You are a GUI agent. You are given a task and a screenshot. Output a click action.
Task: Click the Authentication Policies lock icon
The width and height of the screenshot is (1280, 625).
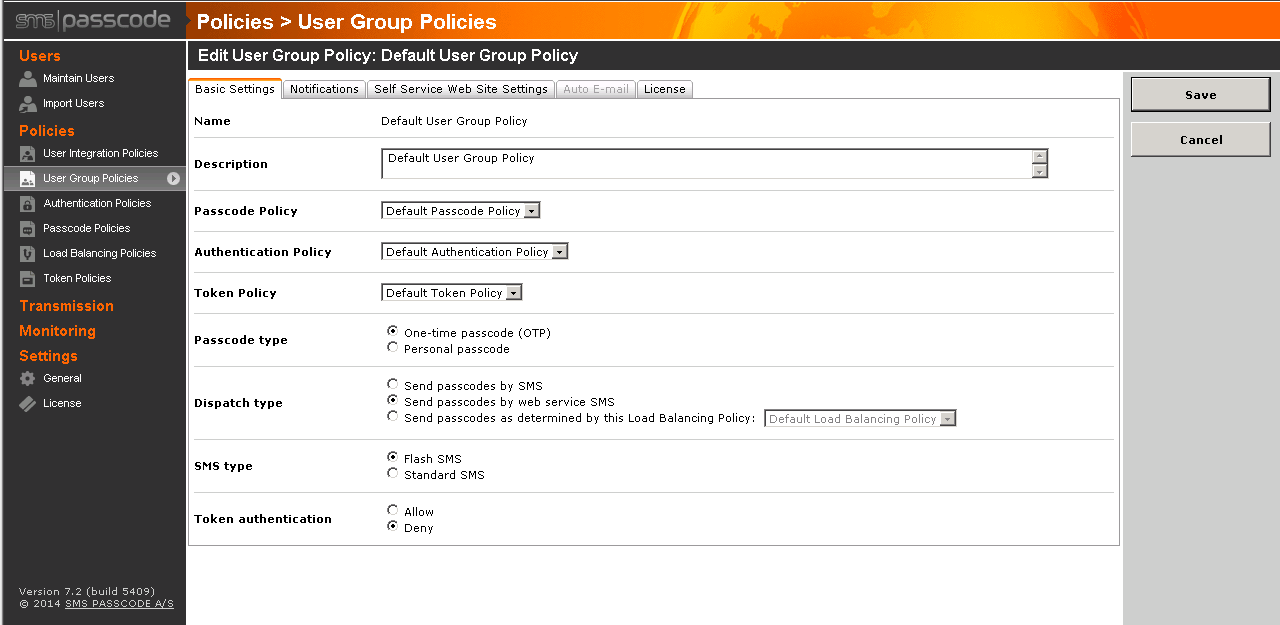click(x=28, y=203)
